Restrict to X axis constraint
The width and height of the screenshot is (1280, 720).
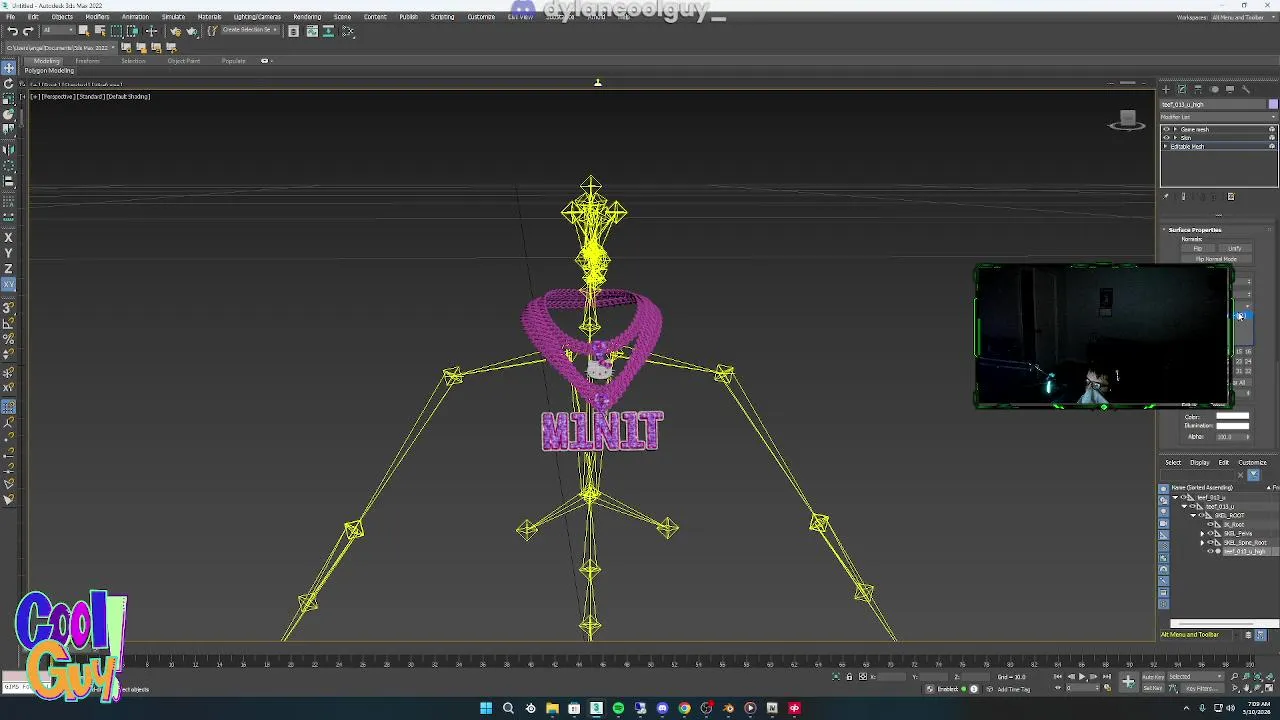pos(8,237)
